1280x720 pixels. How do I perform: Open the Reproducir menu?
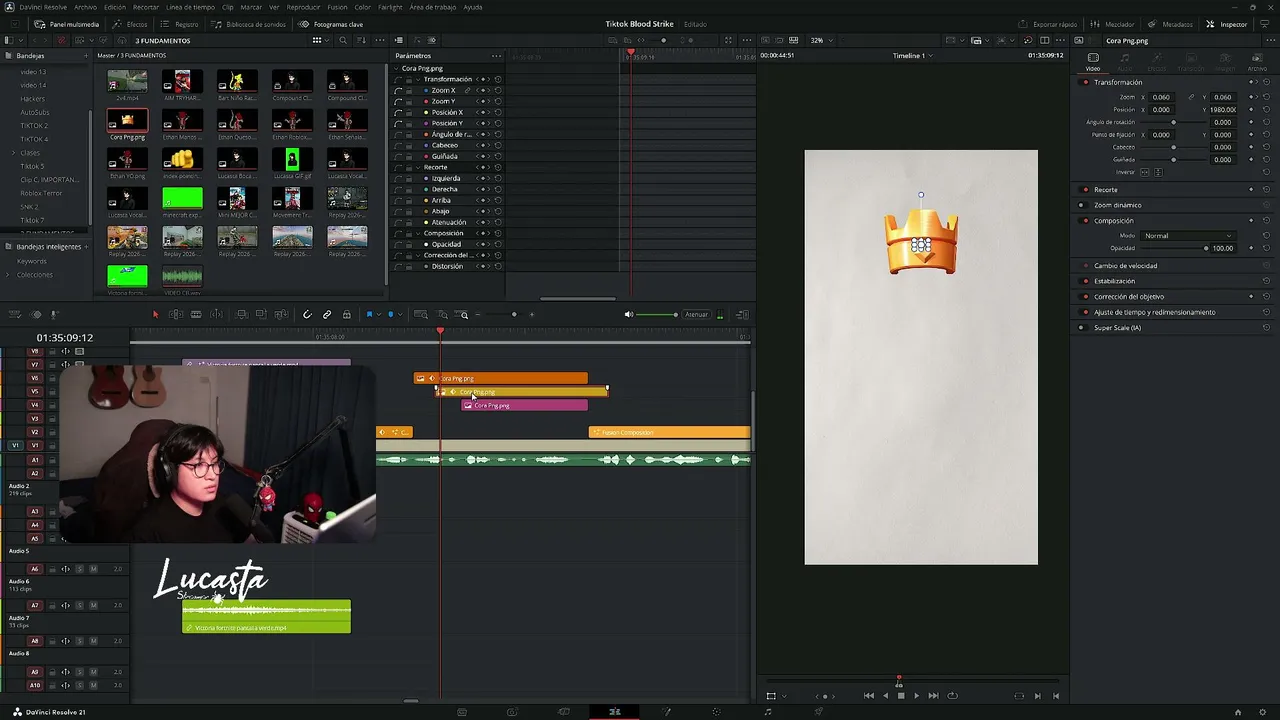(303, 7)
